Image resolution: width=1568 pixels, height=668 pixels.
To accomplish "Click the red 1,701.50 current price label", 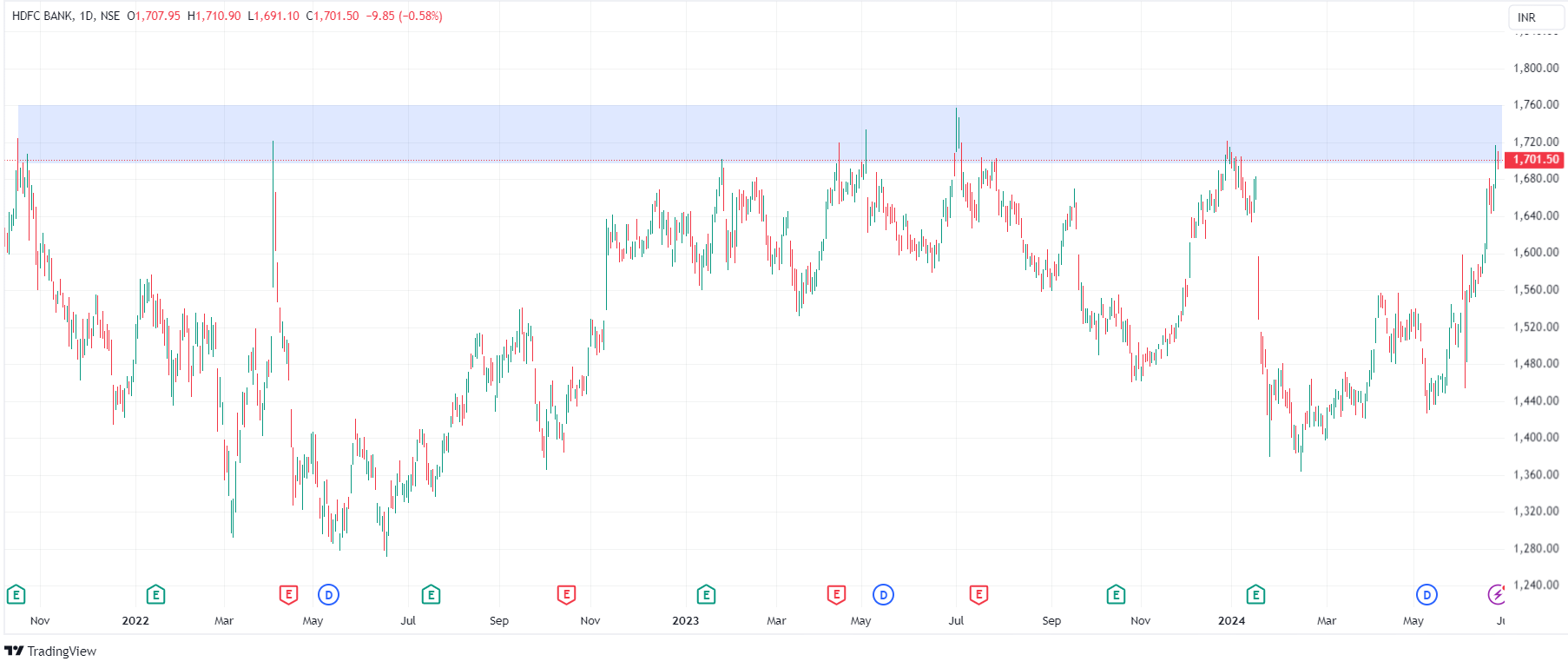I will [x=1535, y=160].
